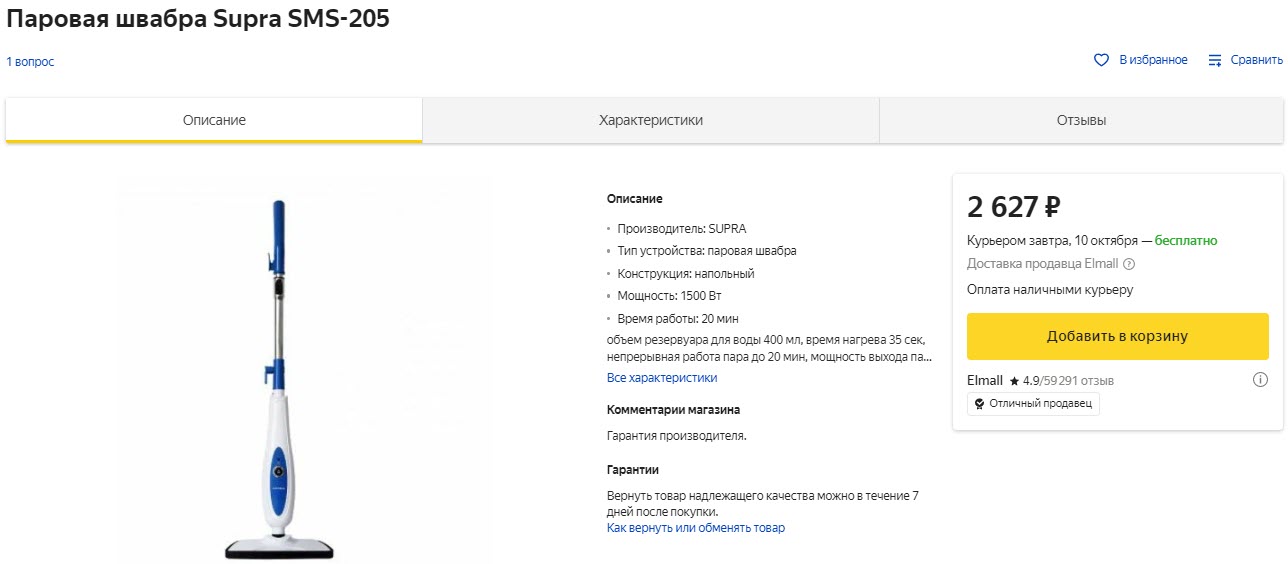Click the "Доставка продавца Elmall" text
The width and height of the screenshot is (1288, 564).
pyautogui.click(x=1042, y=264)
